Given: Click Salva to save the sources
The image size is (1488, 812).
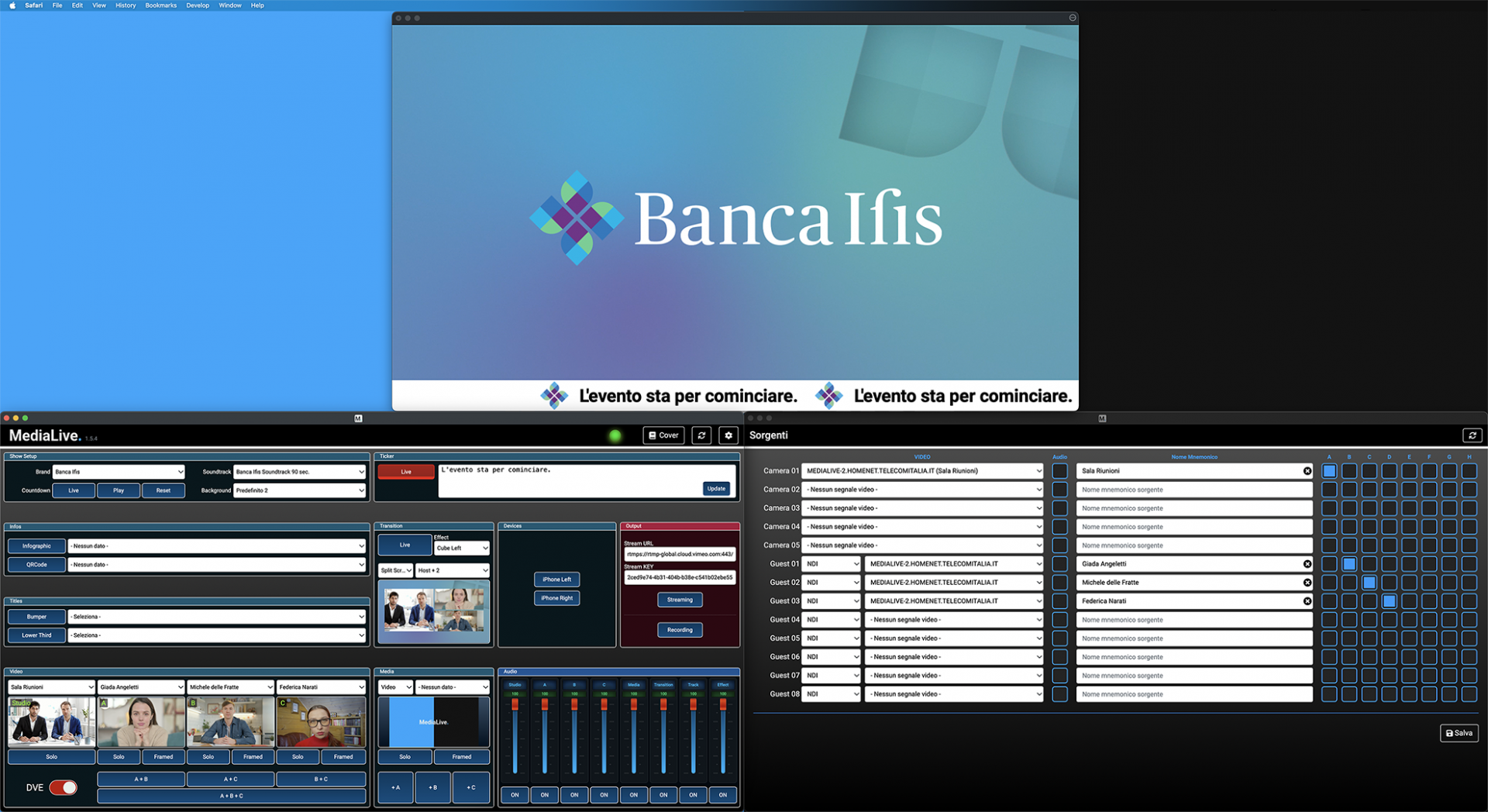Looking at the screenshot, I should coord(1459,733).
